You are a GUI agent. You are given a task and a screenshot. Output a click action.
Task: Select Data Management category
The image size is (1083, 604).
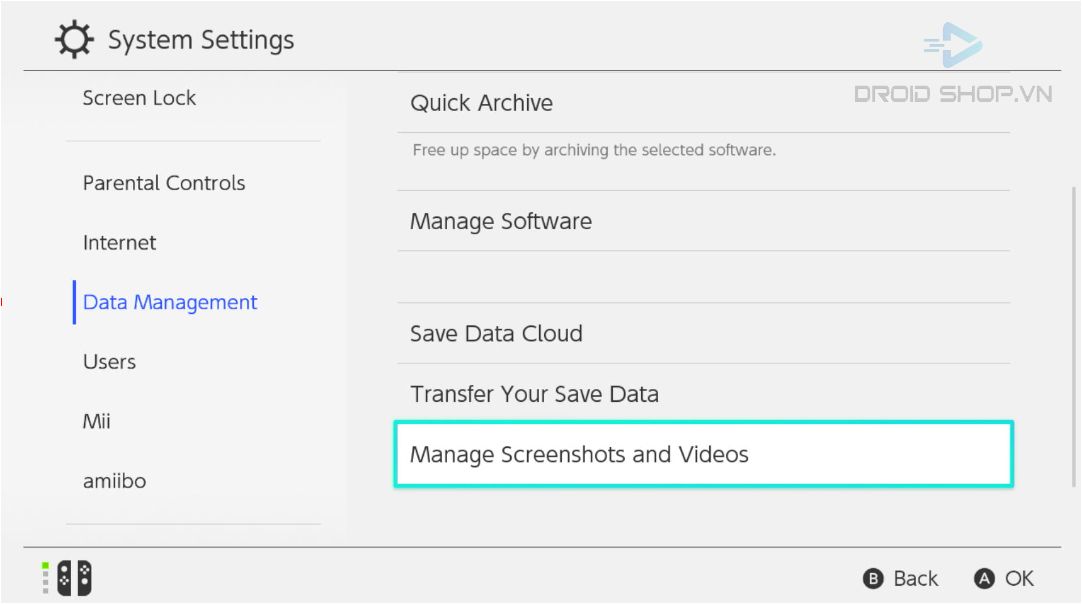[170, 302]
